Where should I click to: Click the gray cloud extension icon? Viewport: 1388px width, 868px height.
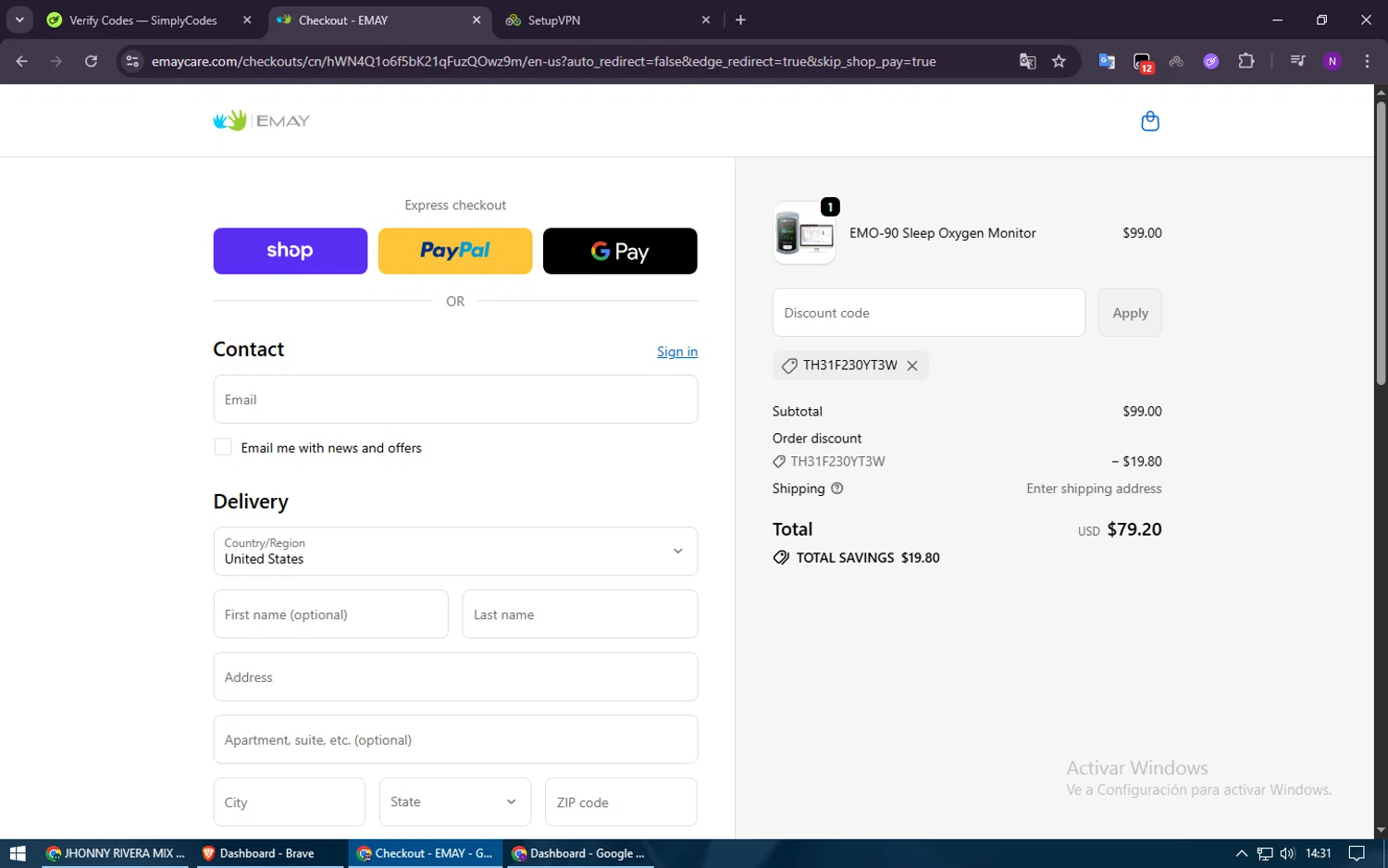click(x=1177, y=61)
